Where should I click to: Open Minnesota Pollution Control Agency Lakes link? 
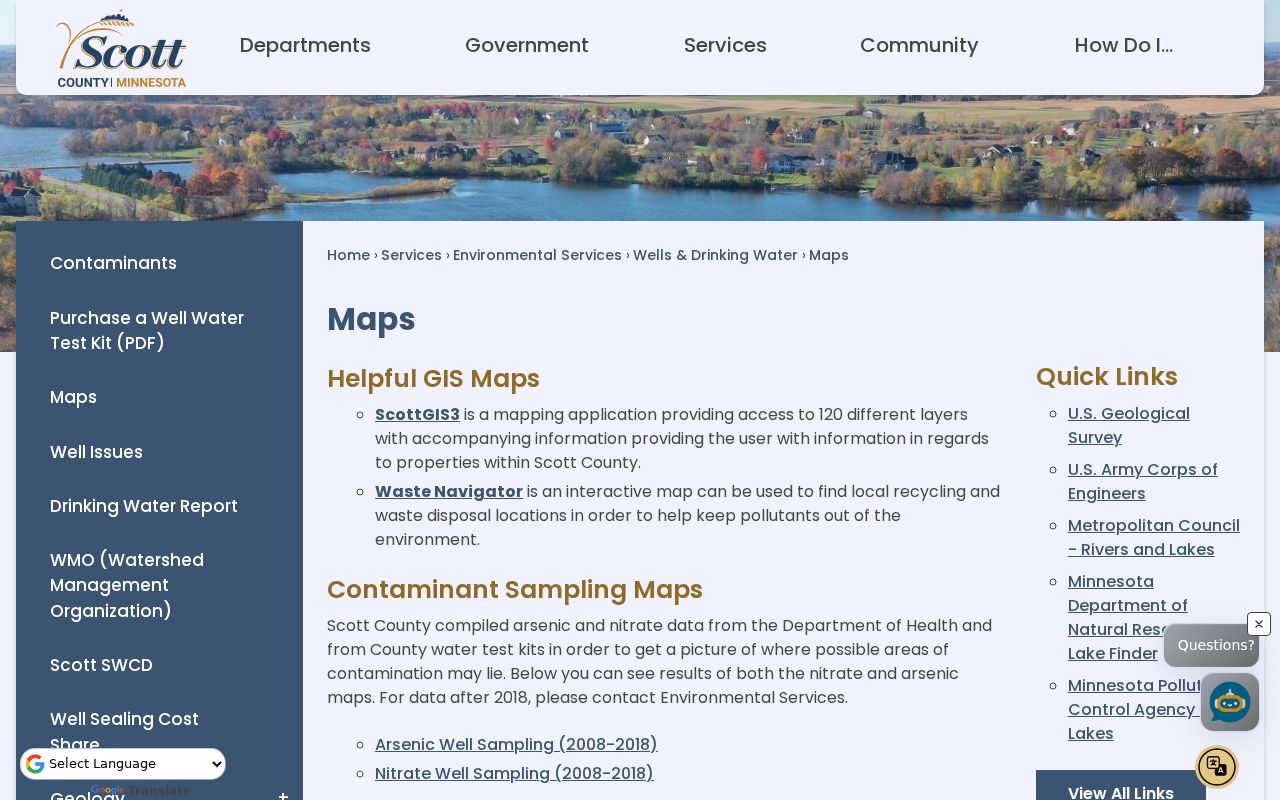[1135, 709]
